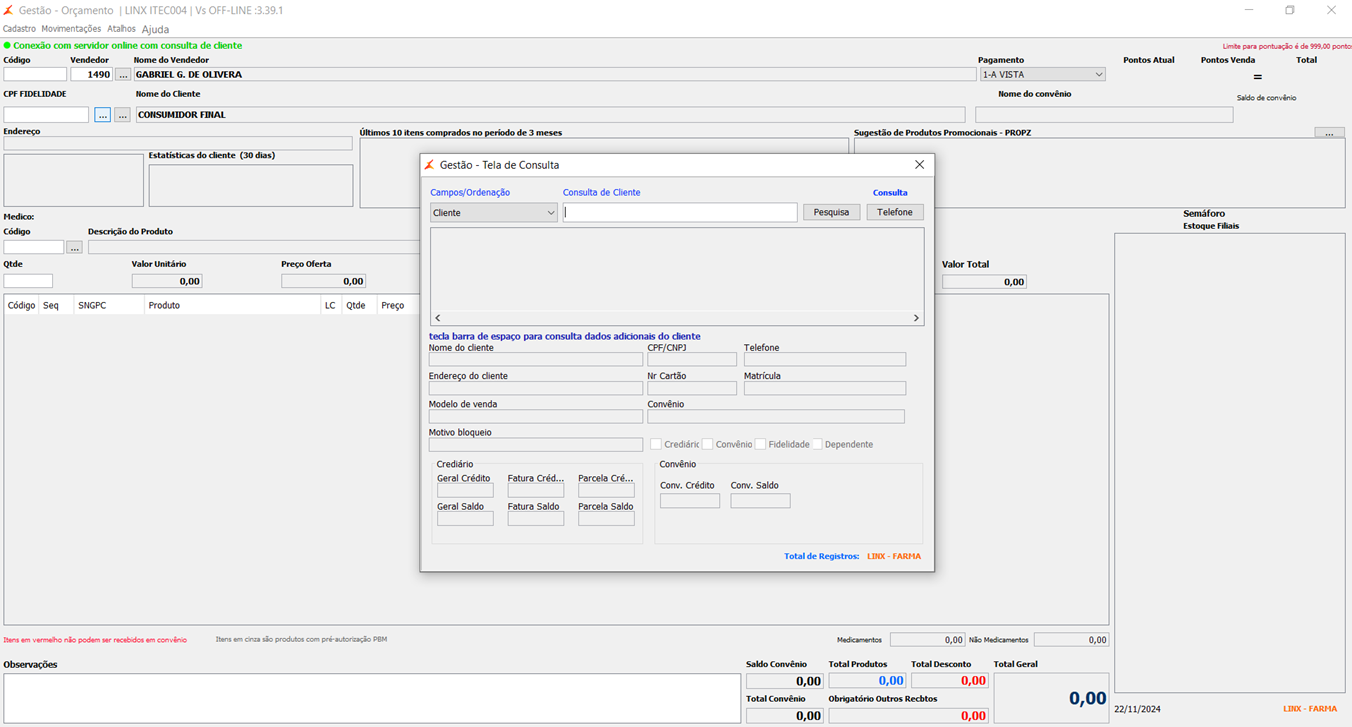Tick the Crediário checkbox
This screenshot has height=727, width=1352.
coord(656,444)
